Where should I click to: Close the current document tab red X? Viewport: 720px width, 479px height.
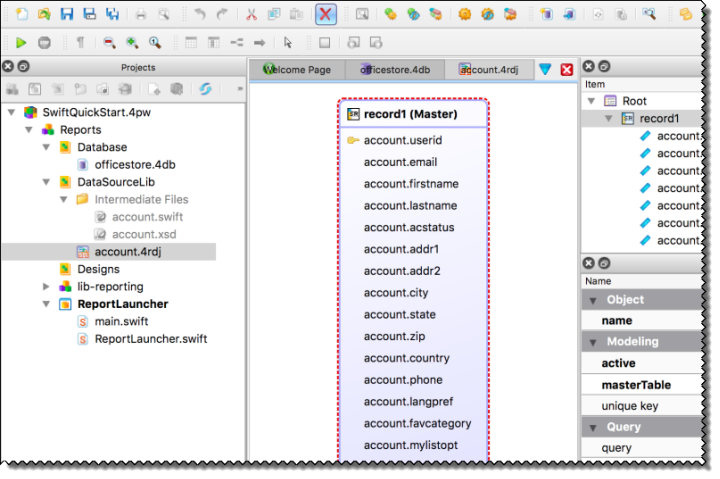pos(567,69)
